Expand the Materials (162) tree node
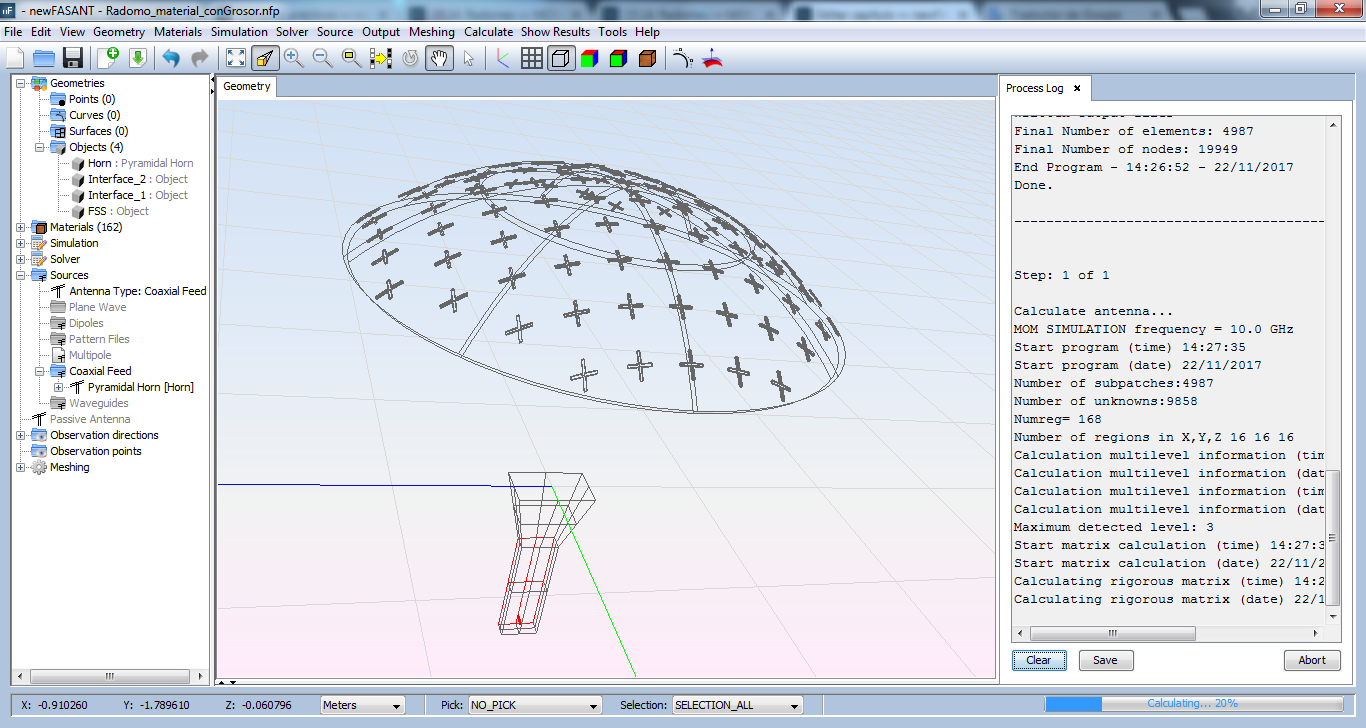The height and width of the screenshot is (728, 1366). [22, 227]
